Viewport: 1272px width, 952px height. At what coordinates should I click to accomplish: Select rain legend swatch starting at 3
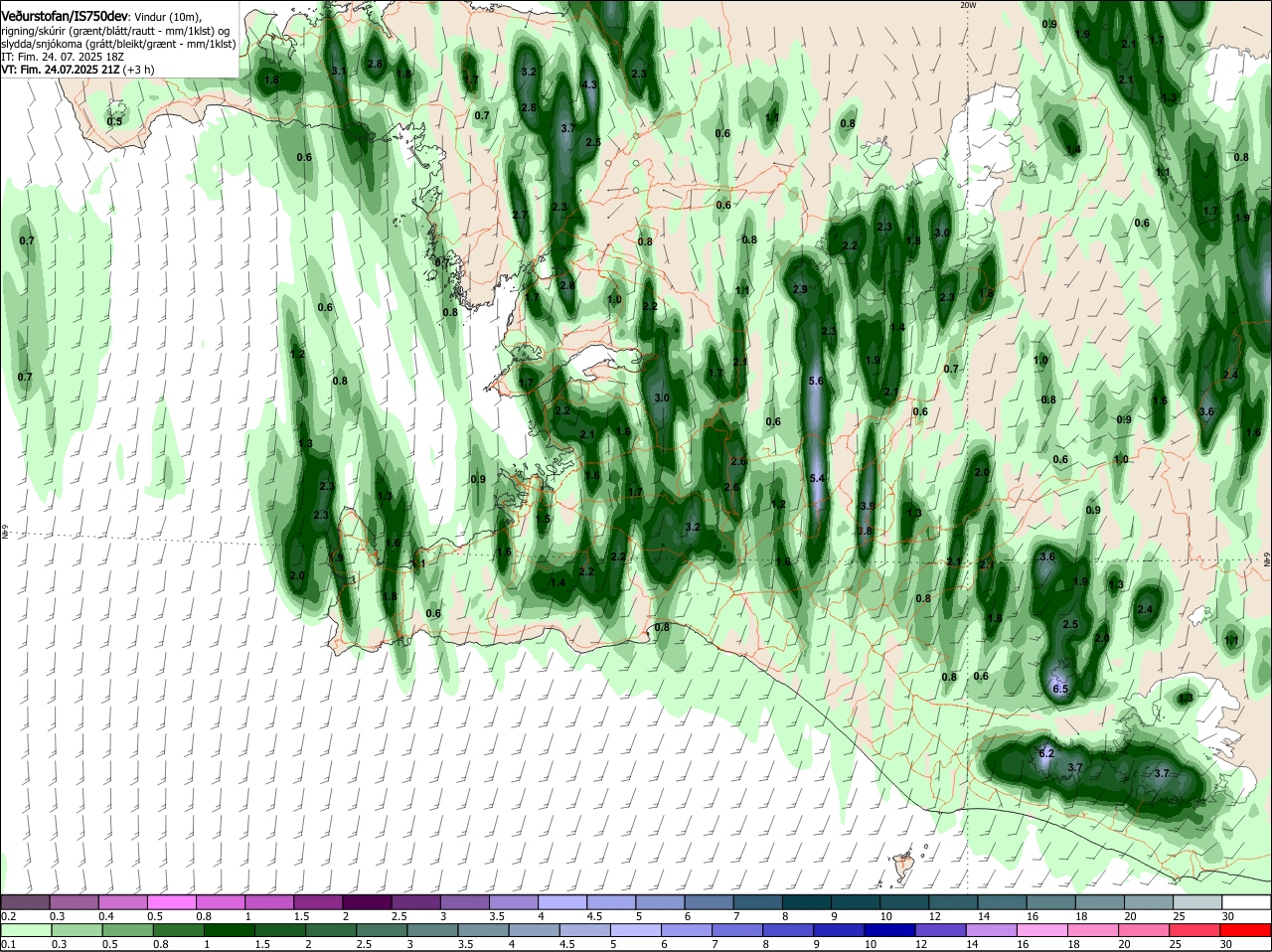point(432,930)
